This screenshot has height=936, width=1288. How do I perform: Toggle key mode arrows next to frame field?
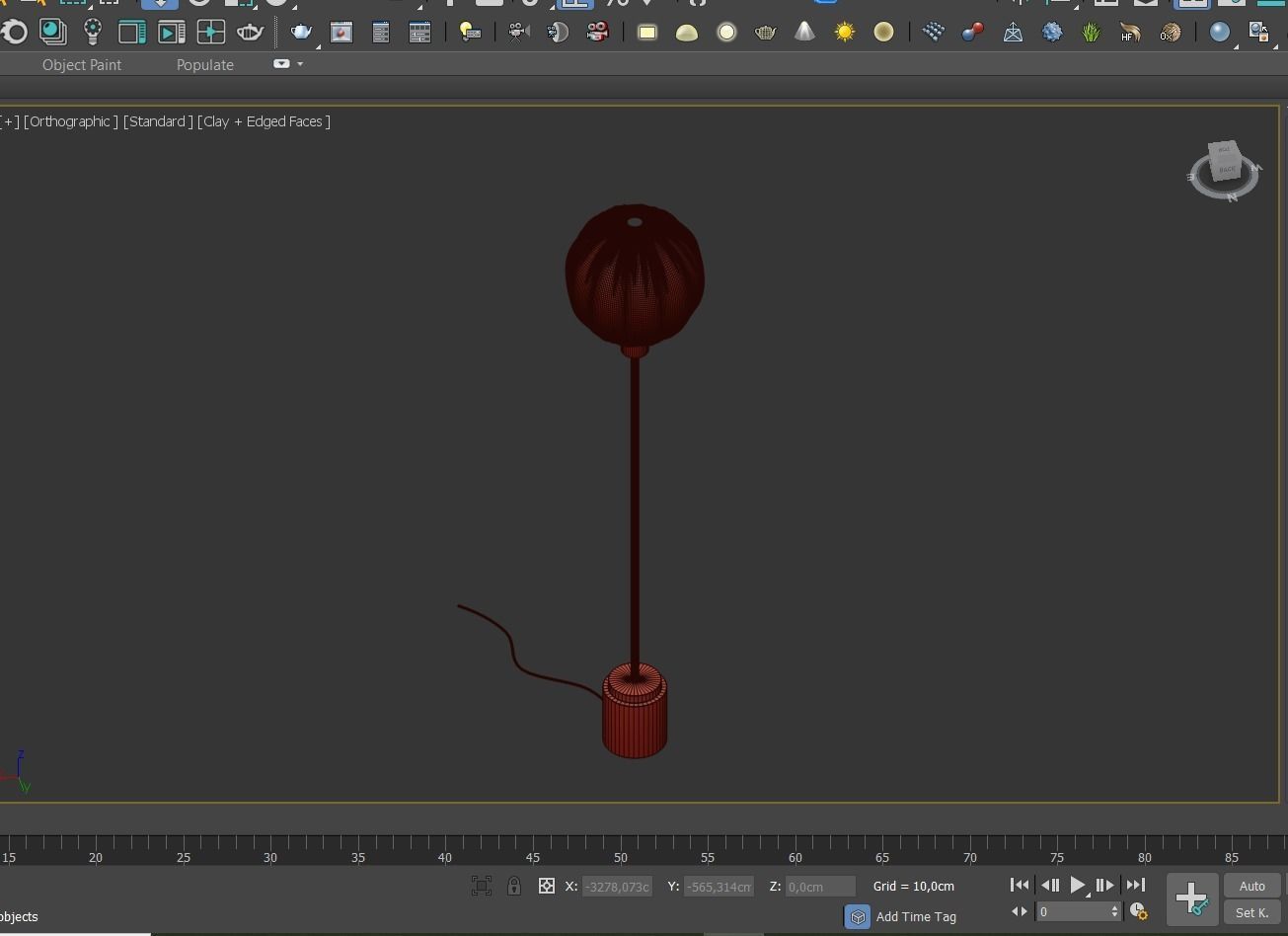tap(1020, 911)
